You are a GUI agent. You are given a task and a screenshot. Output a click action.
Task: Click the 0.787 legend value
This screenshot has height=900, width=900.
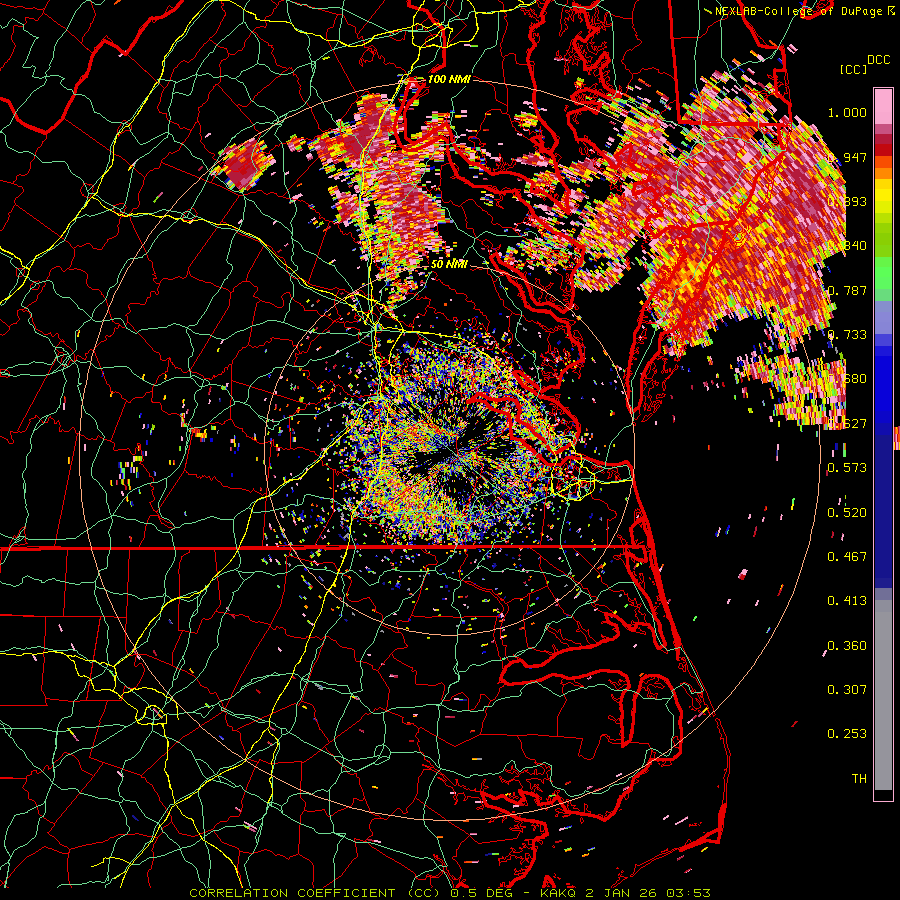pos(847,290)
